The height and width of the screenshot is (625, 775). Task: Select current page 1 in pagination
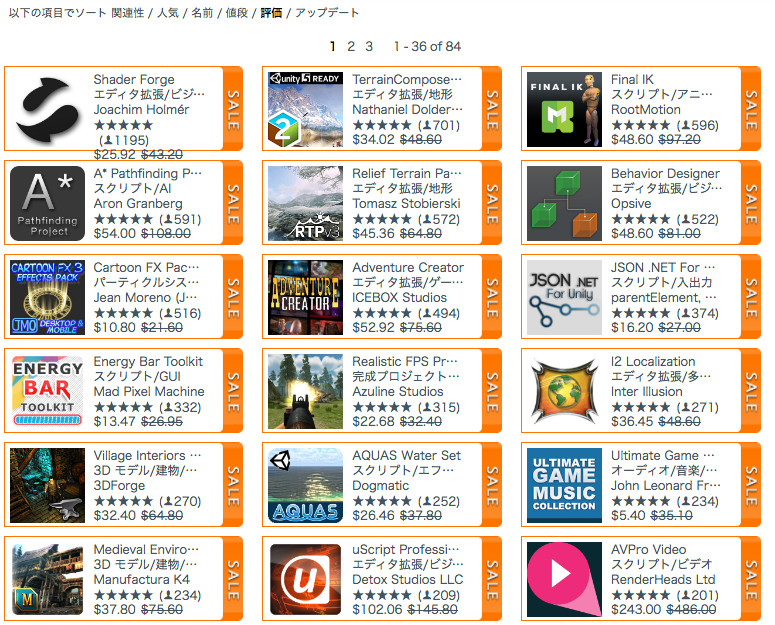tap(333, 46)
